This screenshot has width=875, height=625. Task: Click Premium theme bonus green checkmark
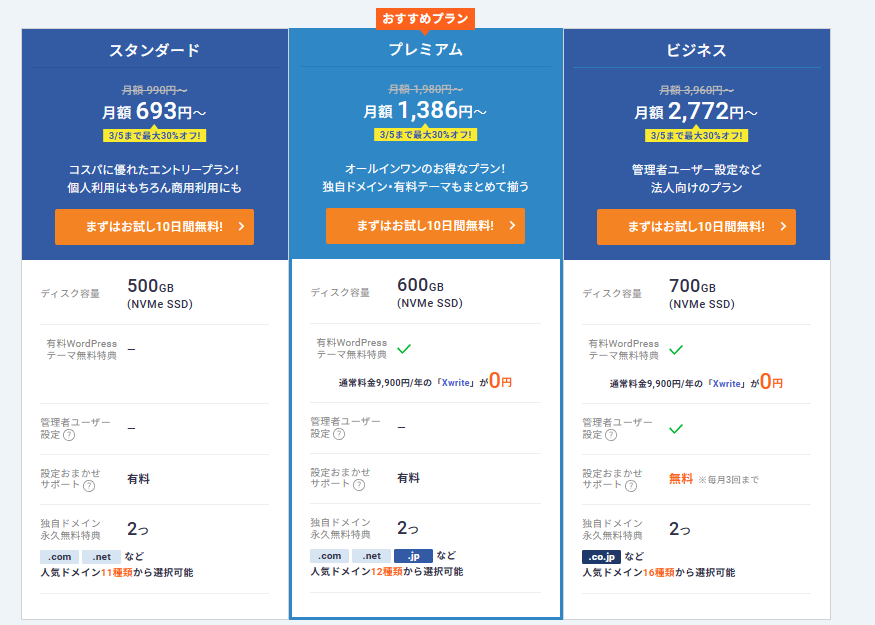click(404, 349)
